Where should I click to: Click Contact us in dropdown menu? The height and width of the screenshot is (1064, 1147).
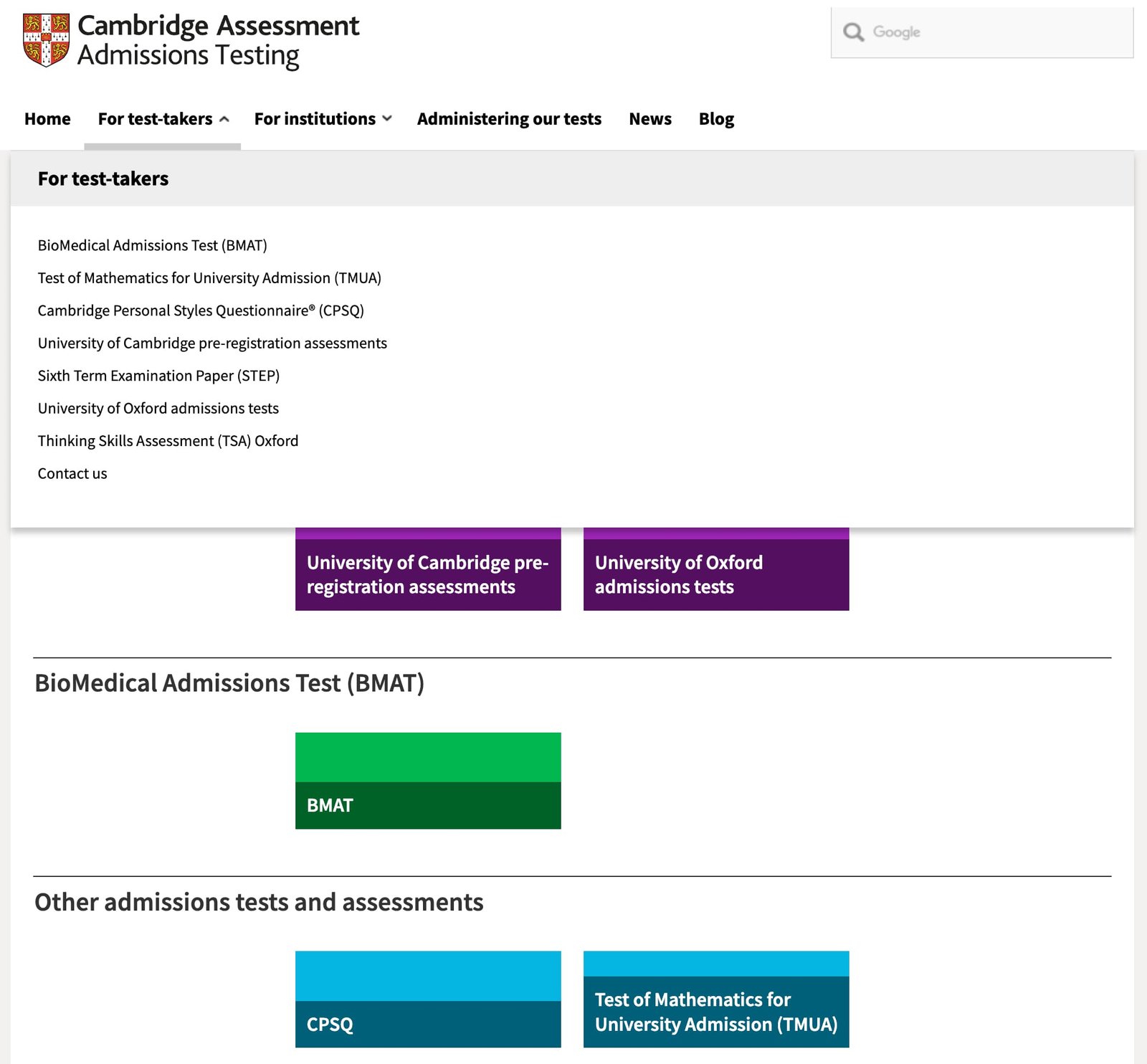tap(72, 473)
